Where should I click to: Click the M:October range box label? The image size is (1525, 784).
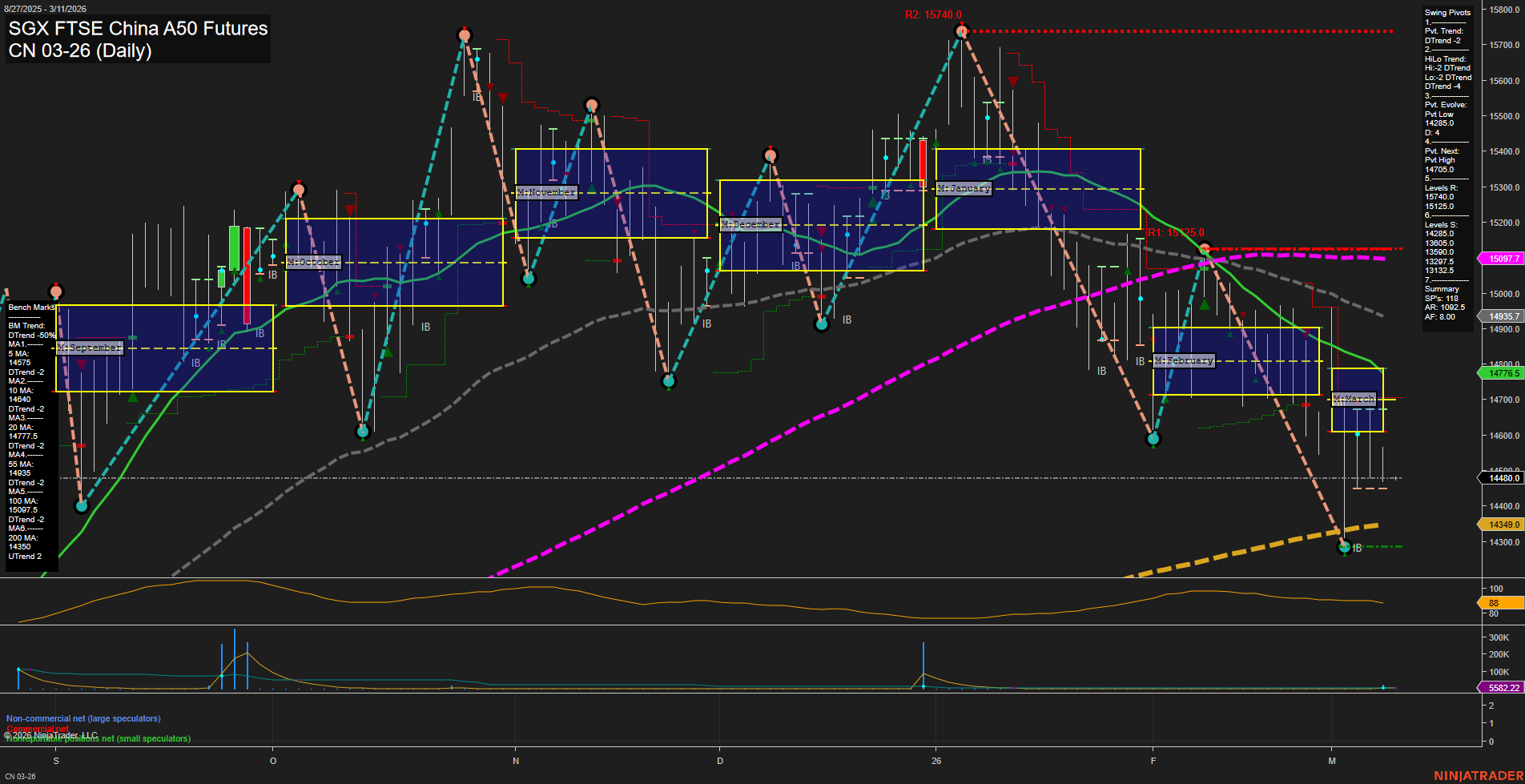pyautogui.click(x=312, y=261)
